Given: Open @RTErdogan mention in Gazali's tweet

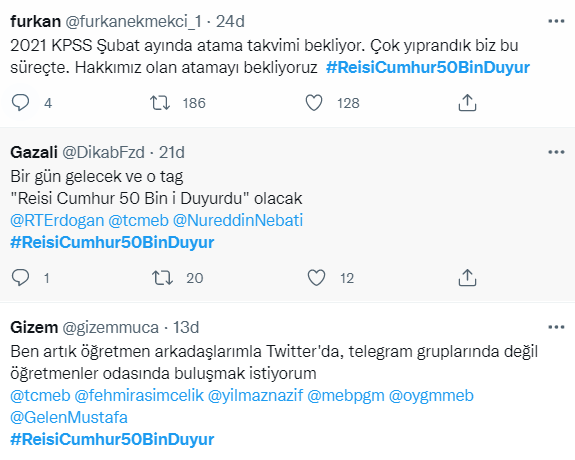Looking at the screenshot, I should coord(57,220).
